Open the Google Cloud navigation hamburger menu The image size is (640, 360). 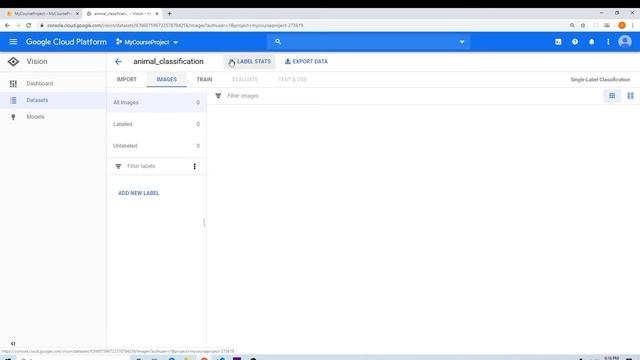(13, 42)
